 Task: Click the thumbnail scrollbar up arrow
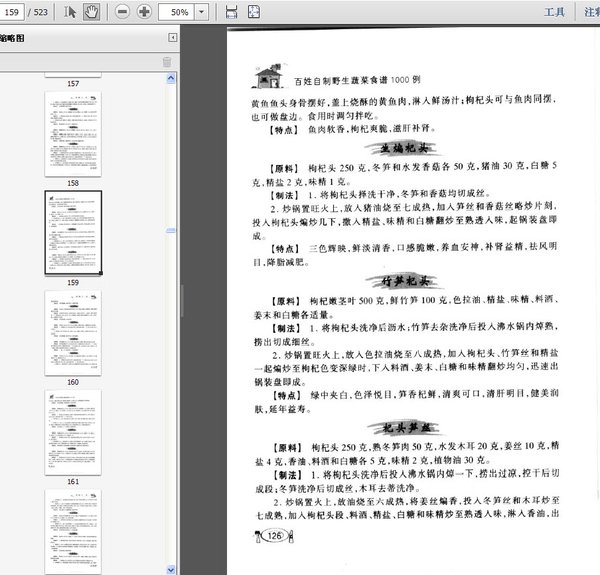coord(171,78)
